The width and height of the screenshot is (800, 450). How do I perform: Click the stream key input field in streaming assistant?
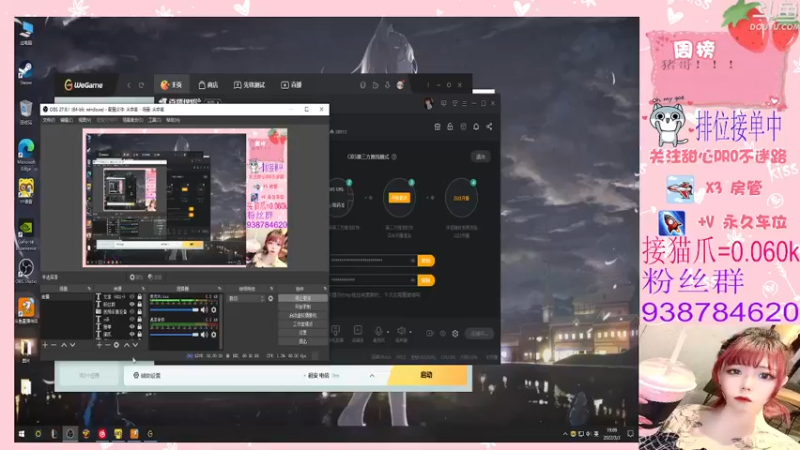click(373, 280)
